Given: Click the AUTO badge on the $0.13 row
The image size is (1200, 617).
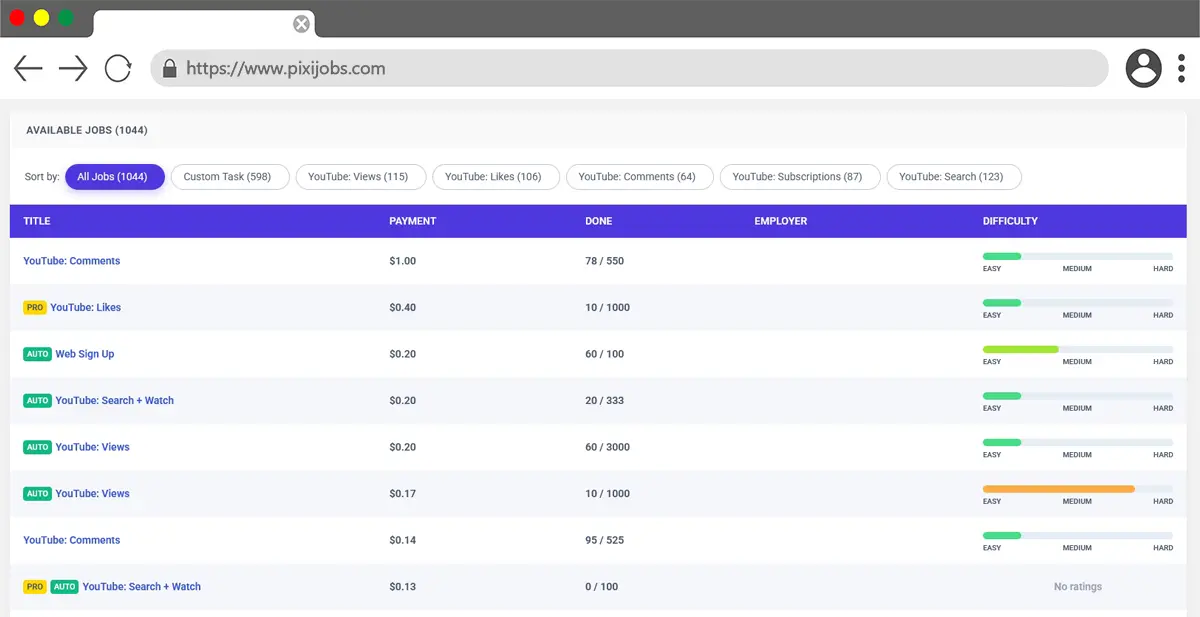Looking at the screenshot, I should (65, 587).
